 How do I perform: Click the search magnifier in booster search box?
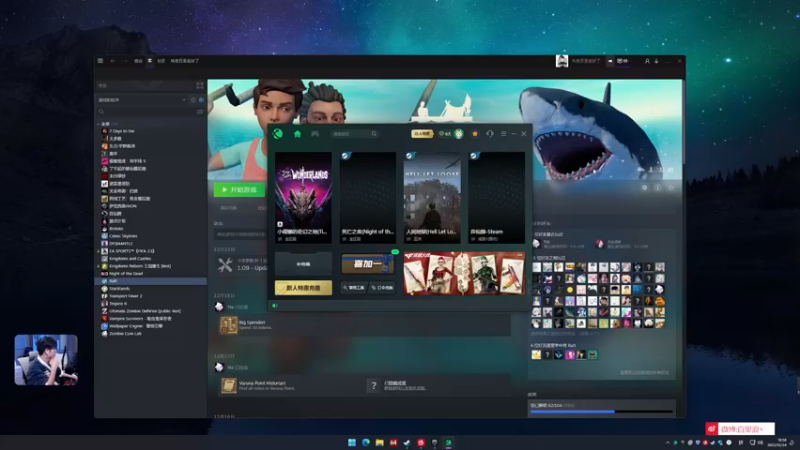pyautogui.click(x=374, y=134)
